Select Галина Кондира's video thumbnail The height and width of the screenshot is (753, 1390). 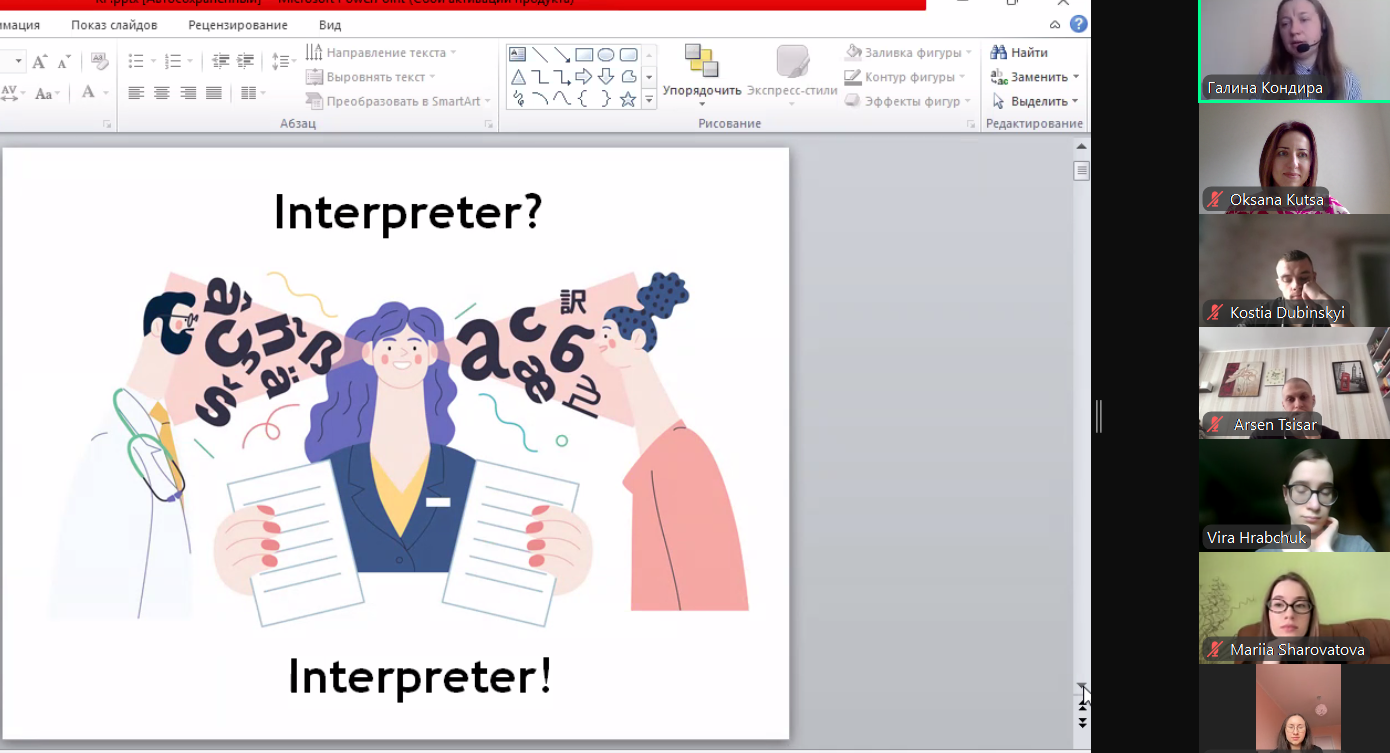point(1293,50)
